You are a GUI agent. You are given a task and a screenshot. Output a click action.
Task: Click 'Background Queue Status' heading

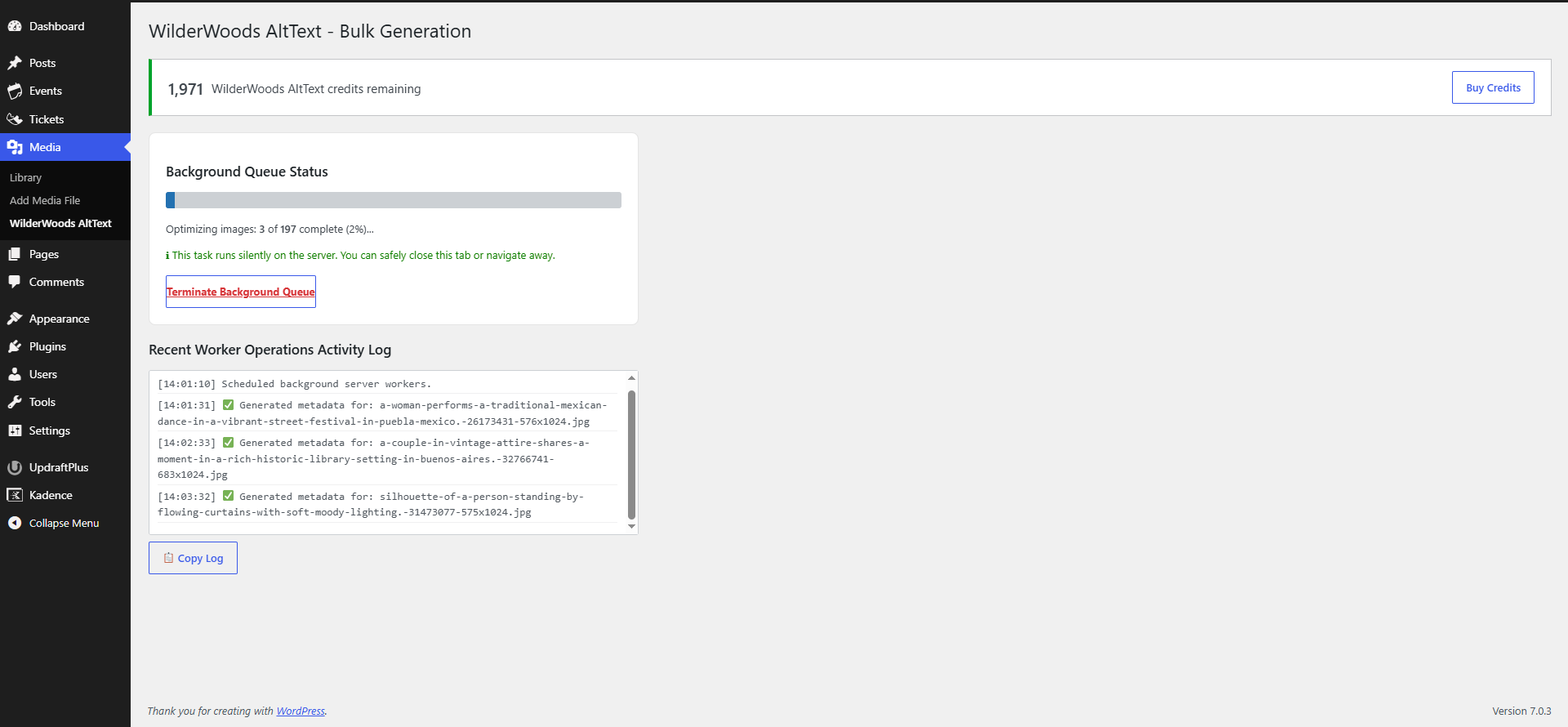(x=247, y=172)
